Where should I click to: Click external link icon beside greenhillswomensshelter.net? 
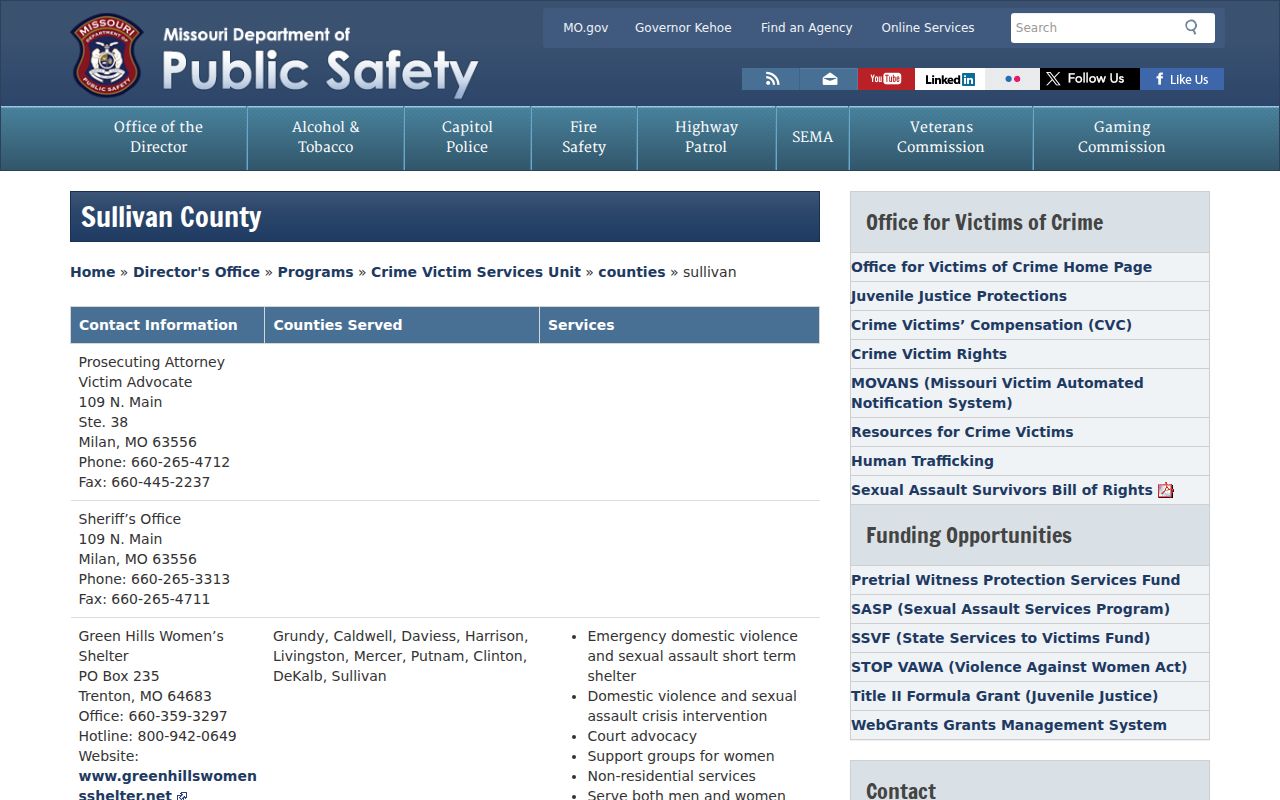[x=182, y=796]
